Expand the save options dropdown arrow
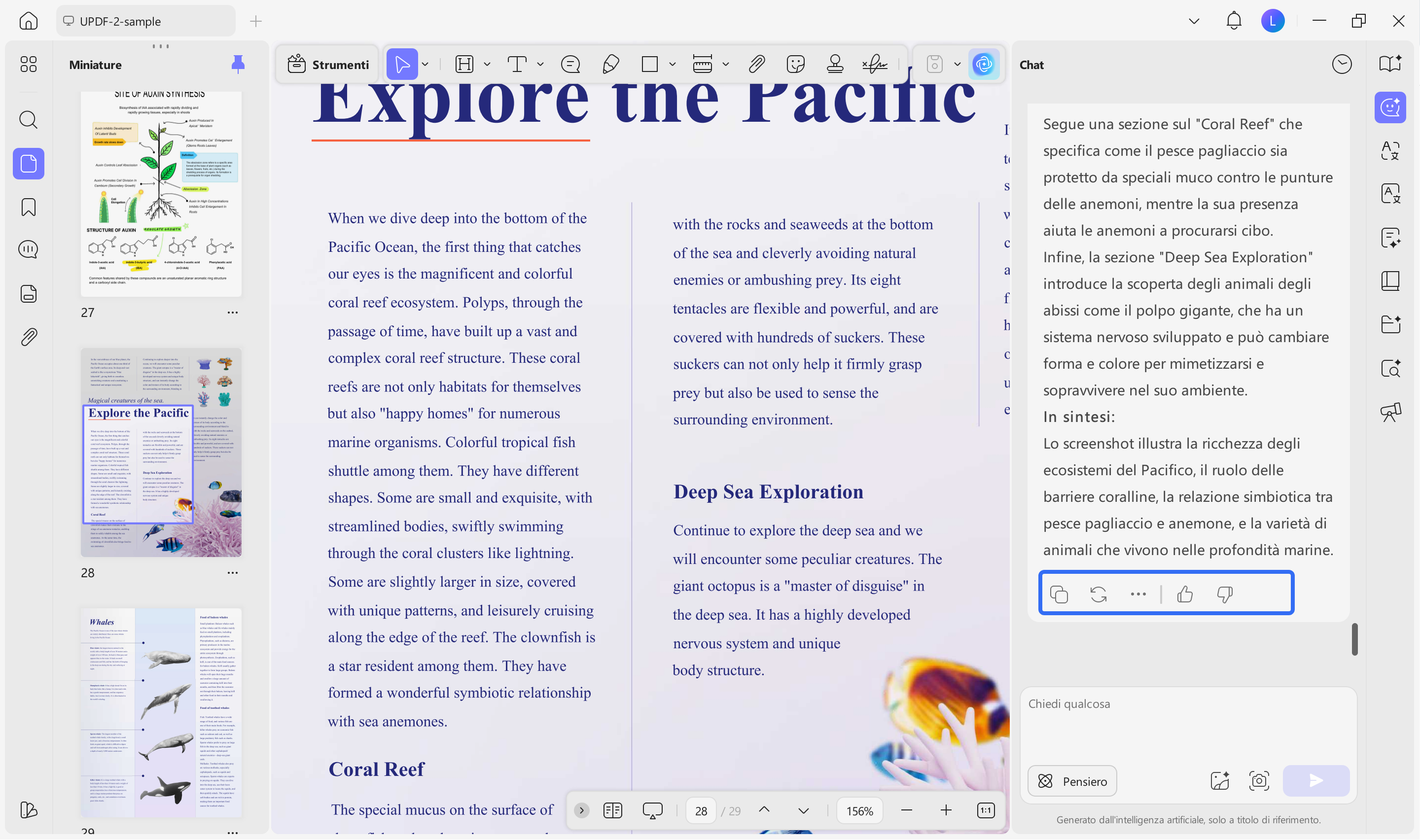 [958, 64]
